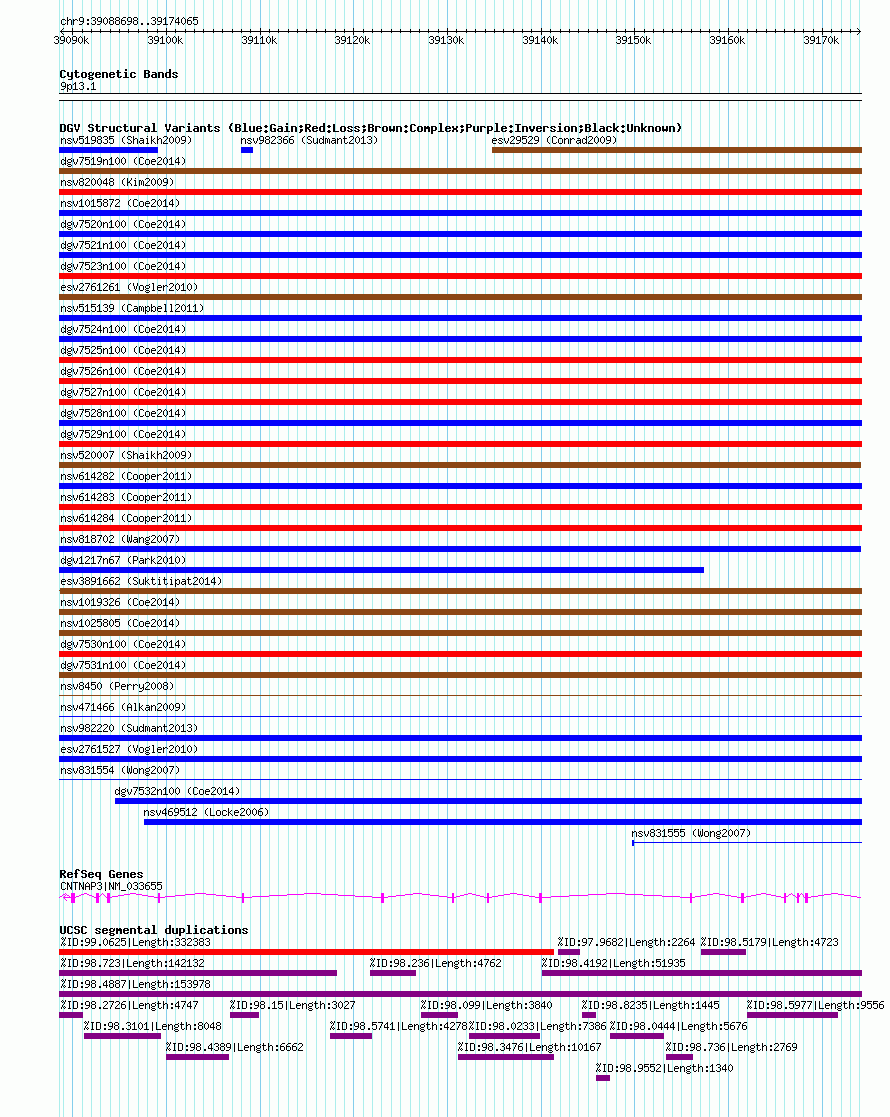This screenshot has height=1117, width=890.
Task: Click esv2761261 (Vogler2010) label
Action: coord(129,287)
